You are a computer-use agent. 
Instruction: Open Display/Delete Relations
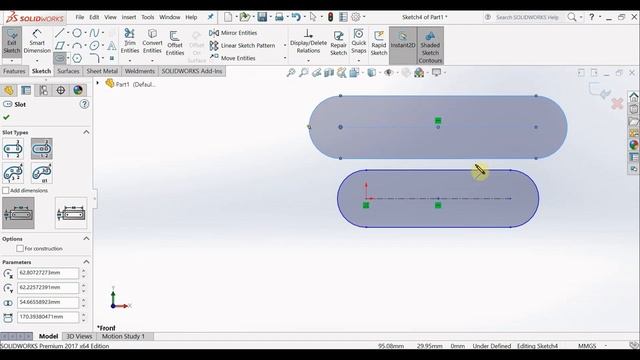pos(308,42)
